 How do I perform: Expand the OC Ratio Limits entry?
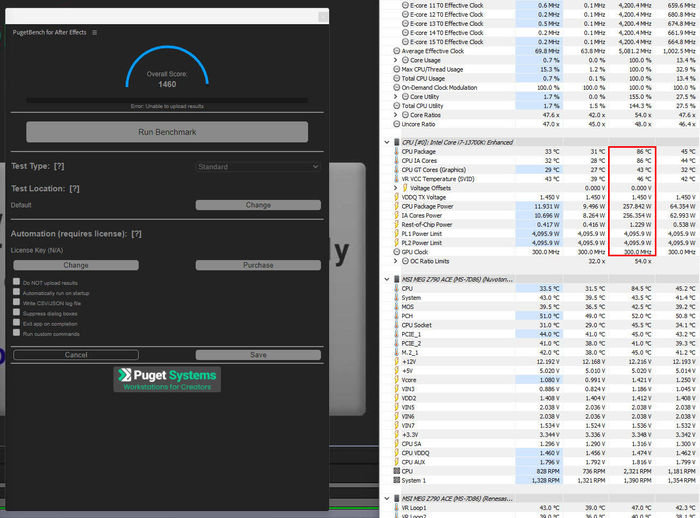click(395, 261)
